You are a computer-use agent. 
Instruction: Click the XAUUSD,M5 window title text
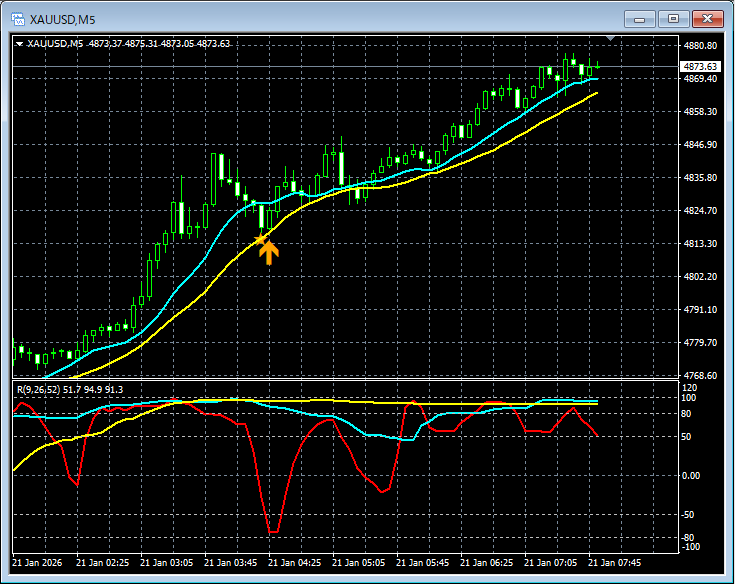tap(62, 20)
